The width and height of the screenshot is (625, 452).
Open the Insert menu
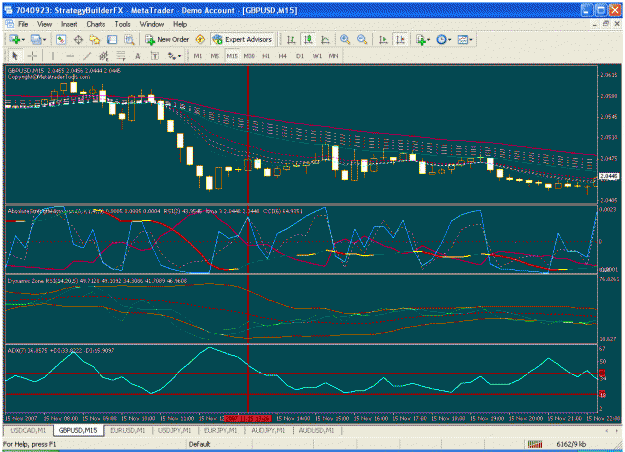(69, 24)
